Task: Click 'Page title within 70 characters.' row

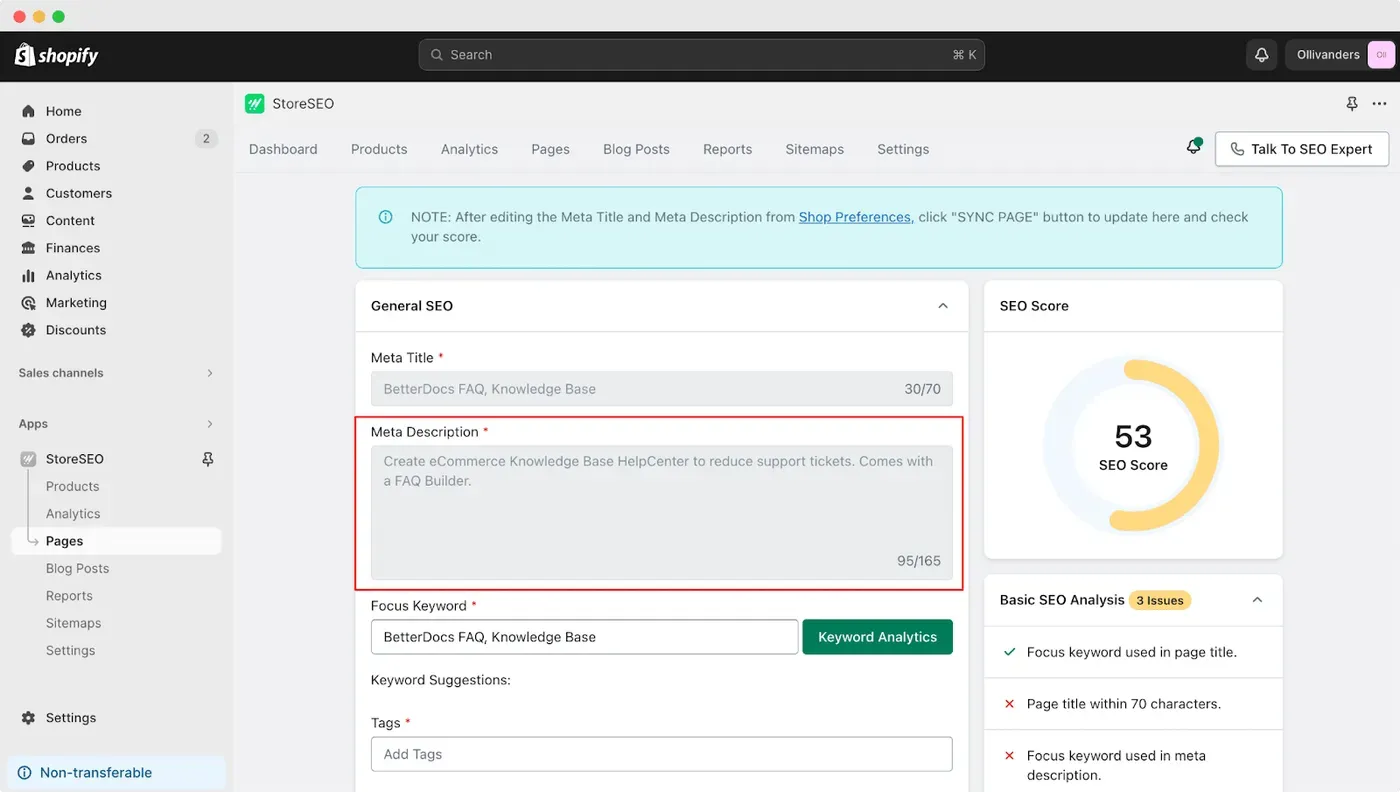Action: click(1133, 704)
